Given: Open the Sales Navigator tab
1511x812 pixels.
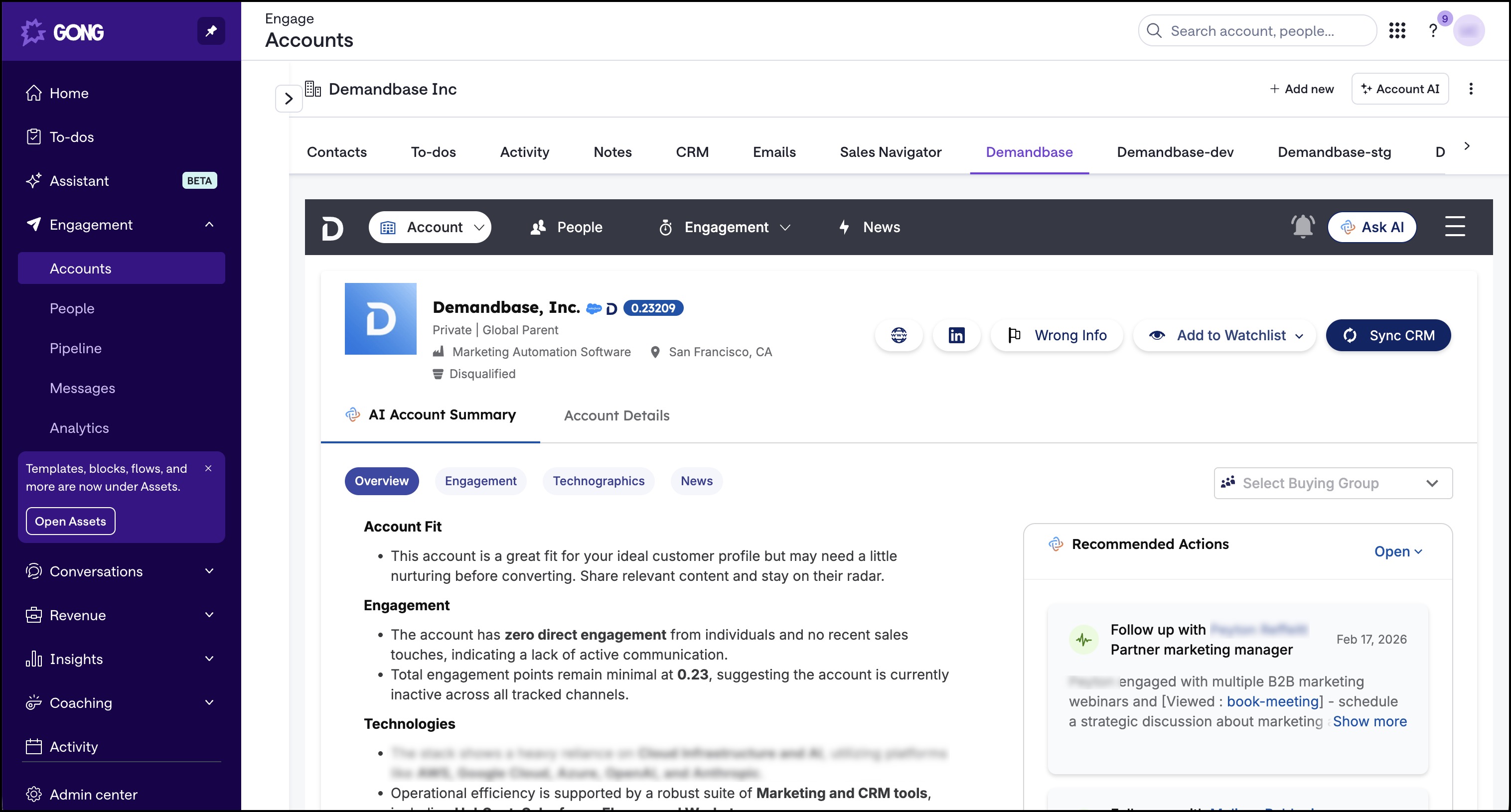Looking at the screenshot, I should pyautogui.click(x=891, y=152).
